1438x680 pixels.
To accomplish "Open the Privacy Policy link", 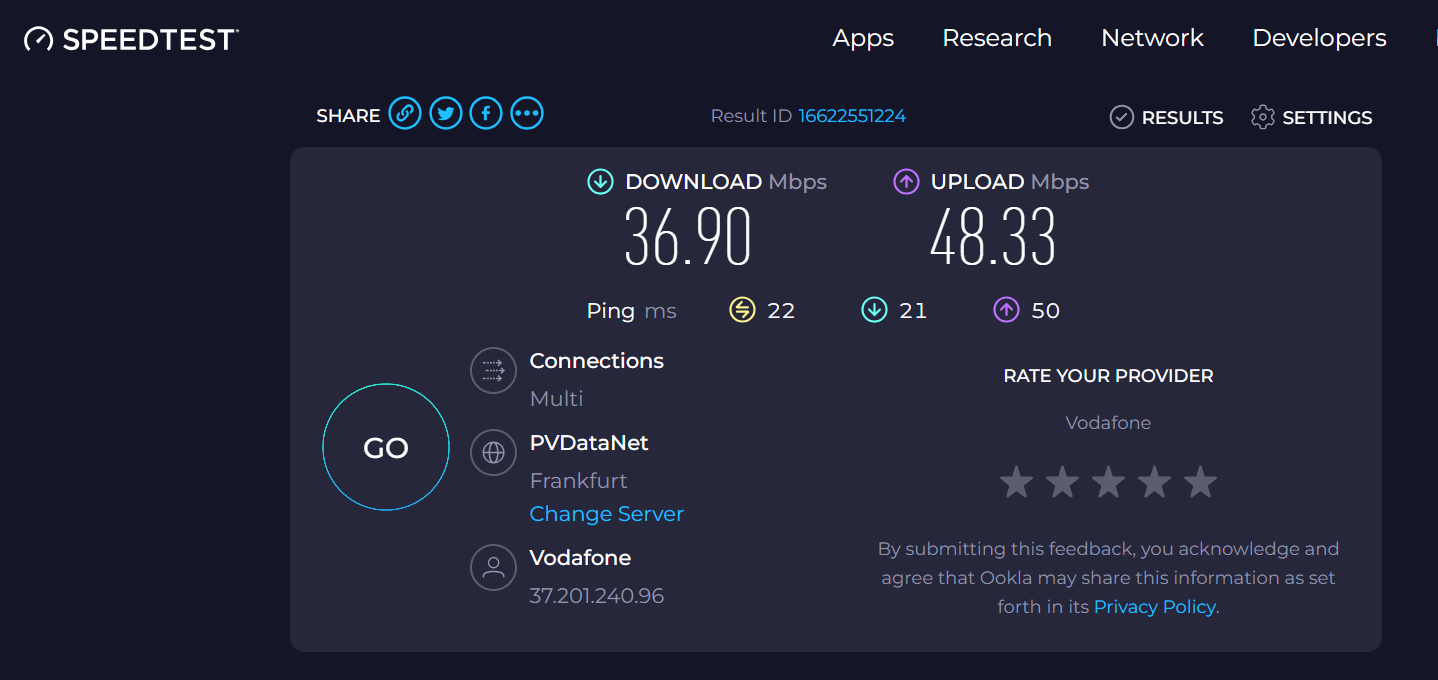I will click(x=1155, y=606).
